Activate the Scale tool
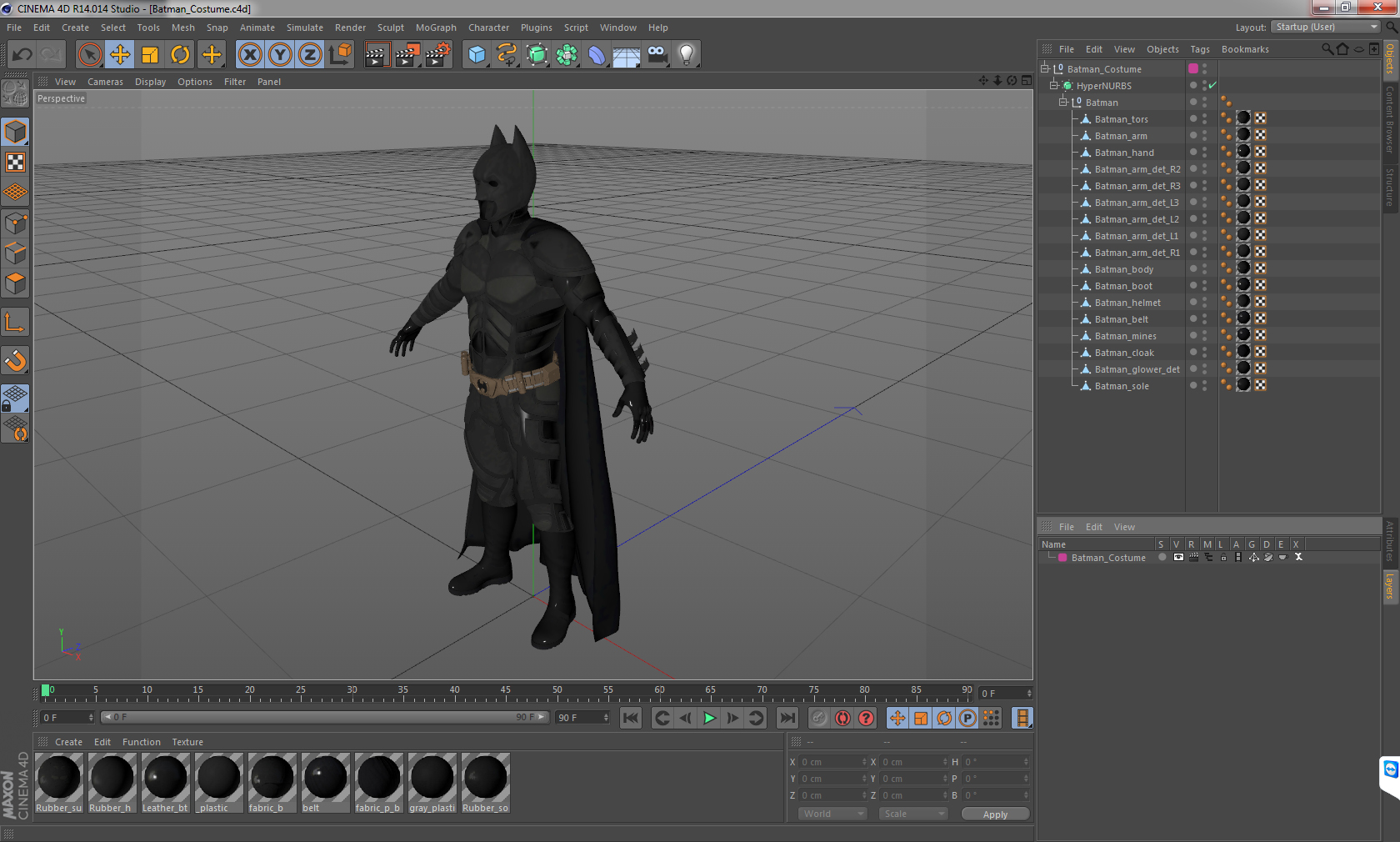The height and width of the screenshot is (842, 1400). pyautogui.click(x=150, y=55)
